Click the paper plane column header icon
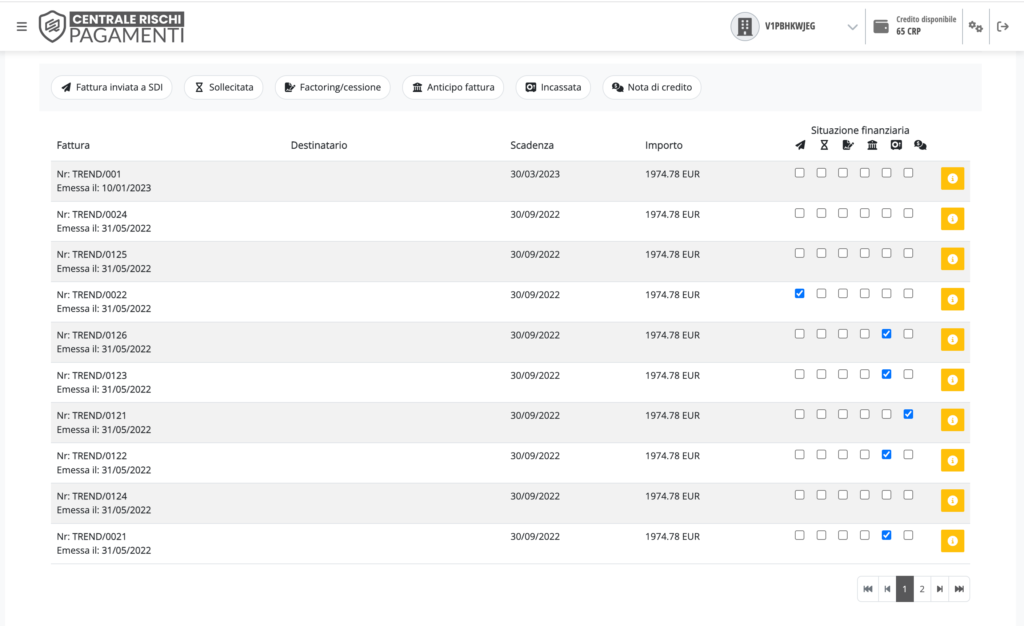The height and width of the screenshot is (626, 1024). [800, 145]
